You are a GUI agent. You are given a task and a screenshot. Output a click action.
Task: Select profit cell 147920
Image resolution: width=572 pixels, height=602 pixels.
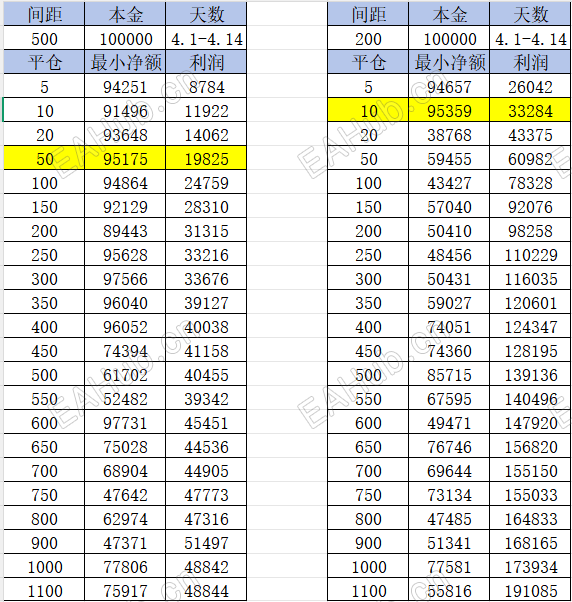pyautogui.click(x=530, y=422)
